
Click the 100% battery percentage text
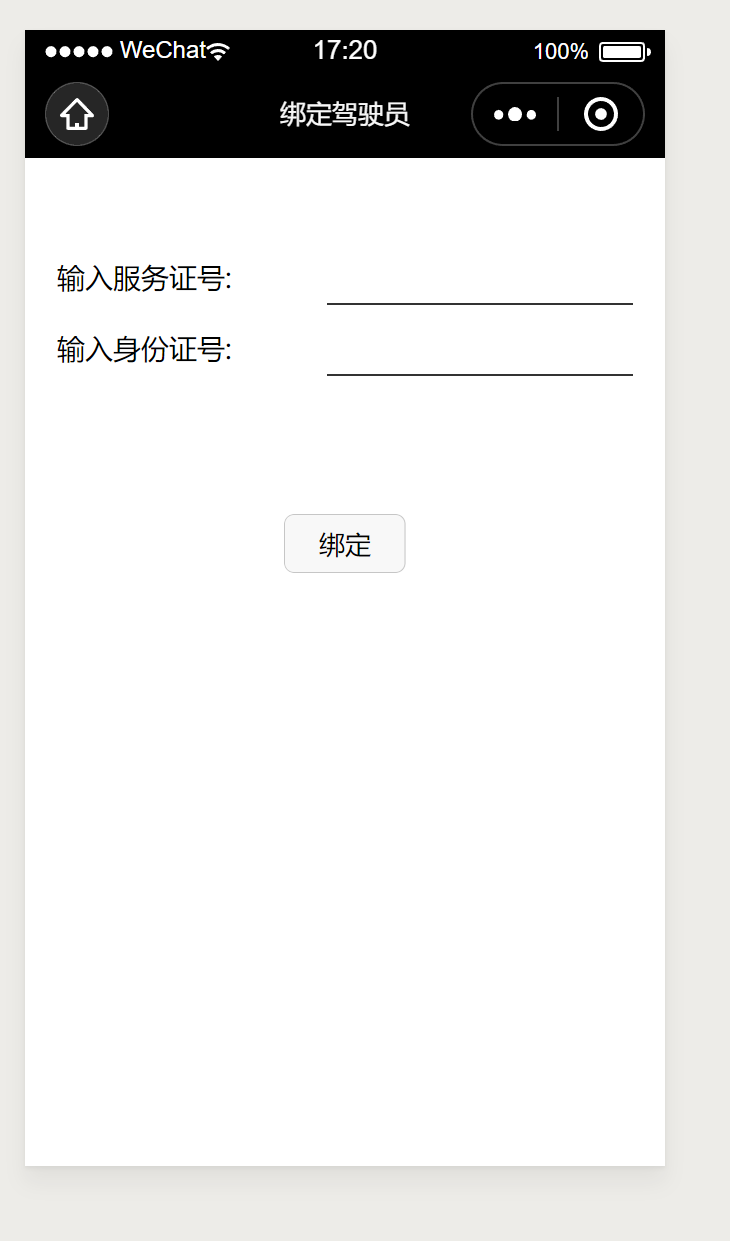pos(561,52)
